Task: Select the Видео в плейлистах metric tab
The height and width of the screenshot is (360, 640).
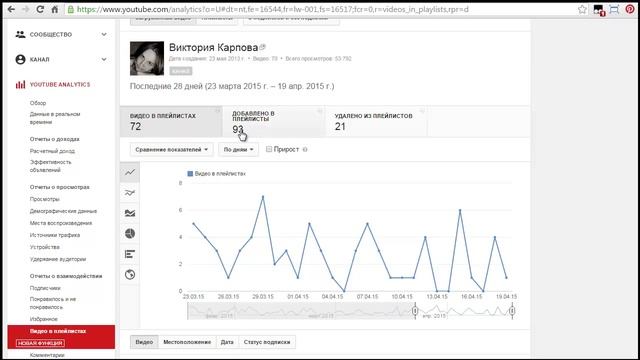Action: click(x=171, y=122)
